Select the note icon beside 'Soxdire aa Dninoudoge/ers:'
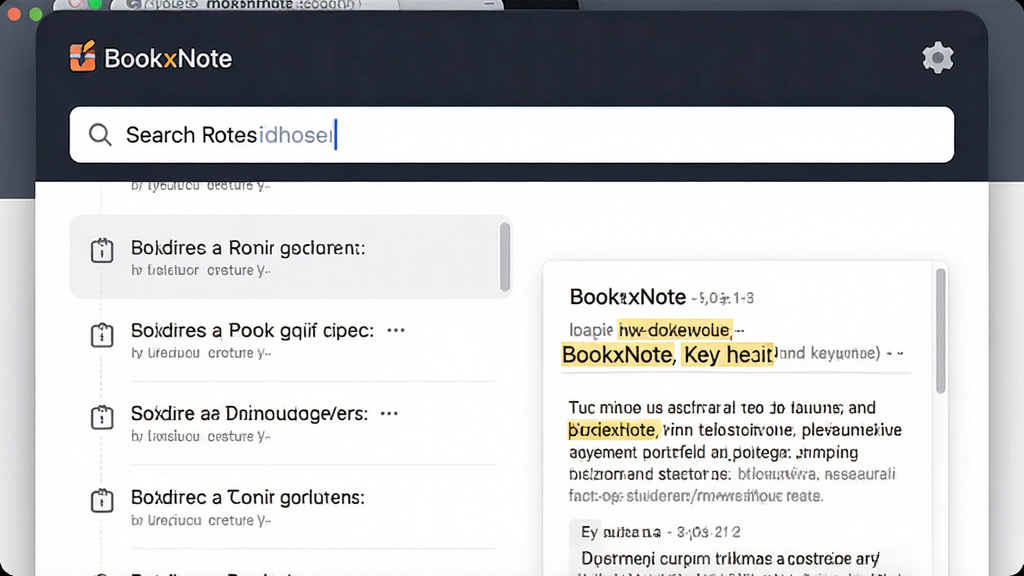Viewport: 1024px width, 576px height. pos(102,417)
